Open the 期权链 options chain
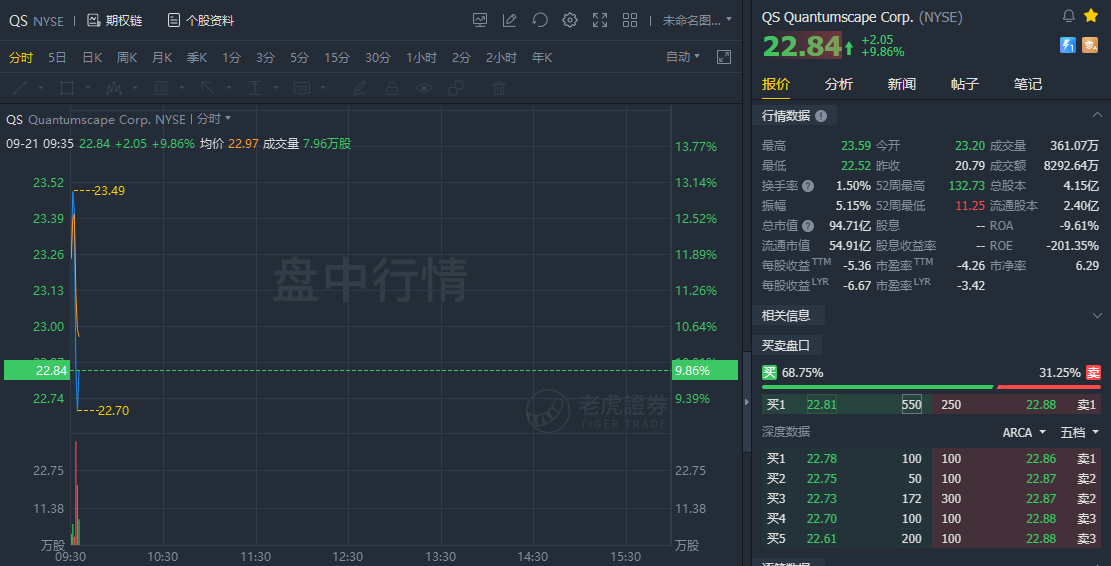 tap(115, 21)
